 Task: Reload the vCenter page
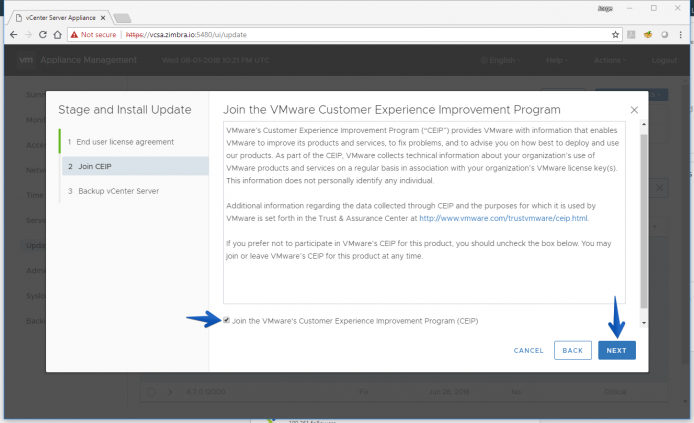[x=43, y=35]
